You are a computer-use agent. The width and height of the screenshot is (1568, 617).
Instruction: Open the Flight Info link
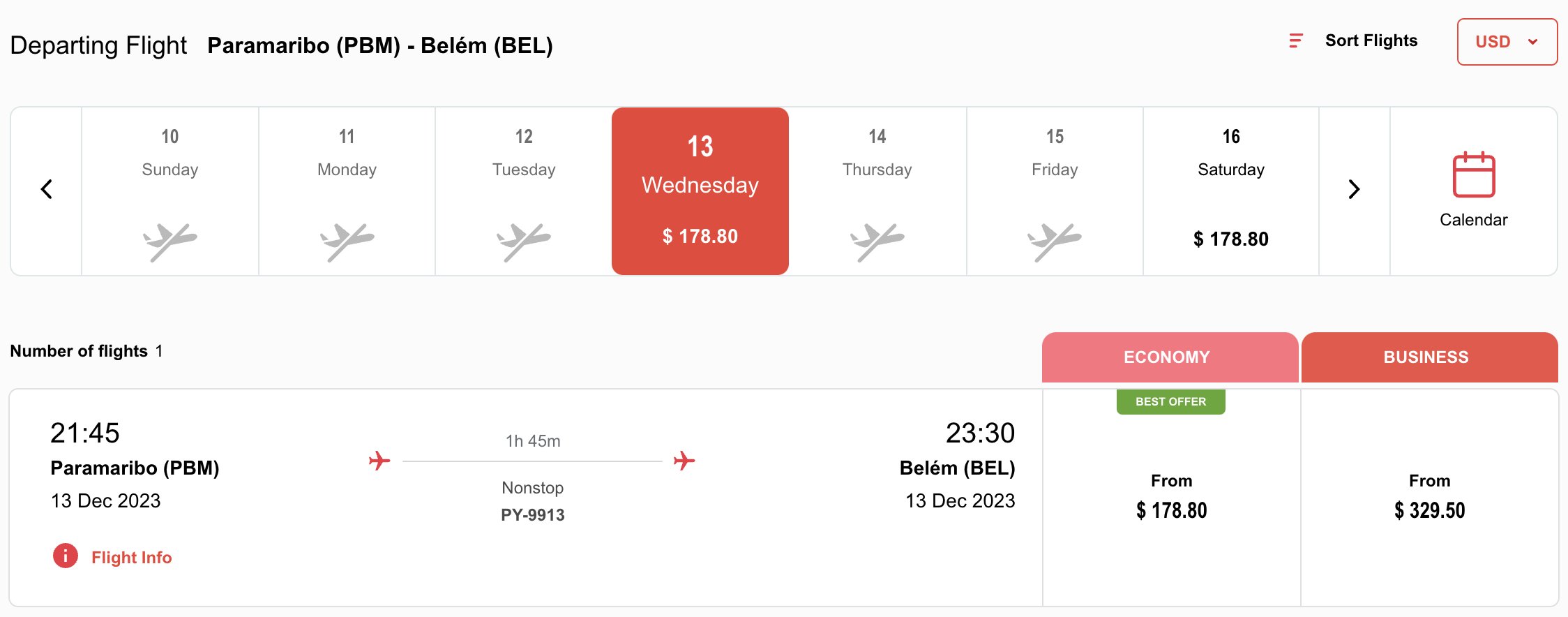131,558
